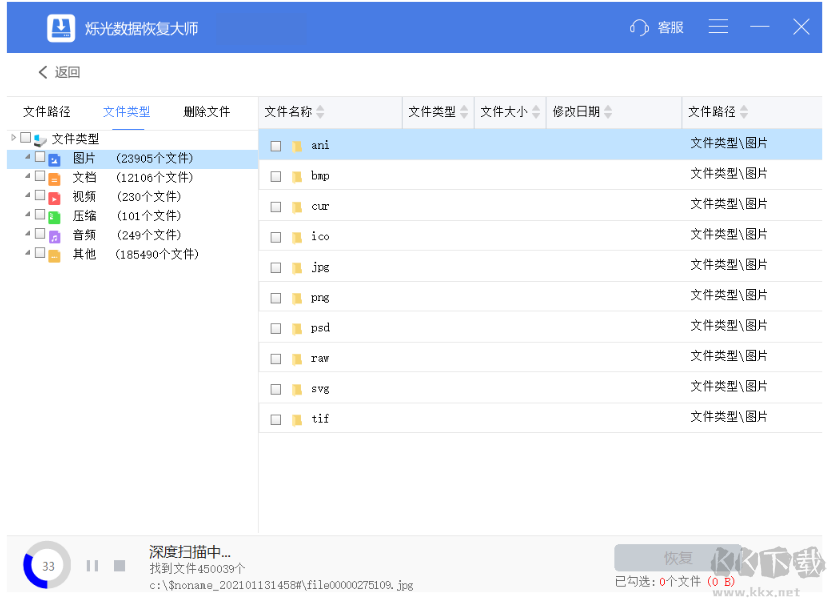Collapse the 文件类型 root node
This screenshot has width=827, height=599.
click(x=14, y=139)
